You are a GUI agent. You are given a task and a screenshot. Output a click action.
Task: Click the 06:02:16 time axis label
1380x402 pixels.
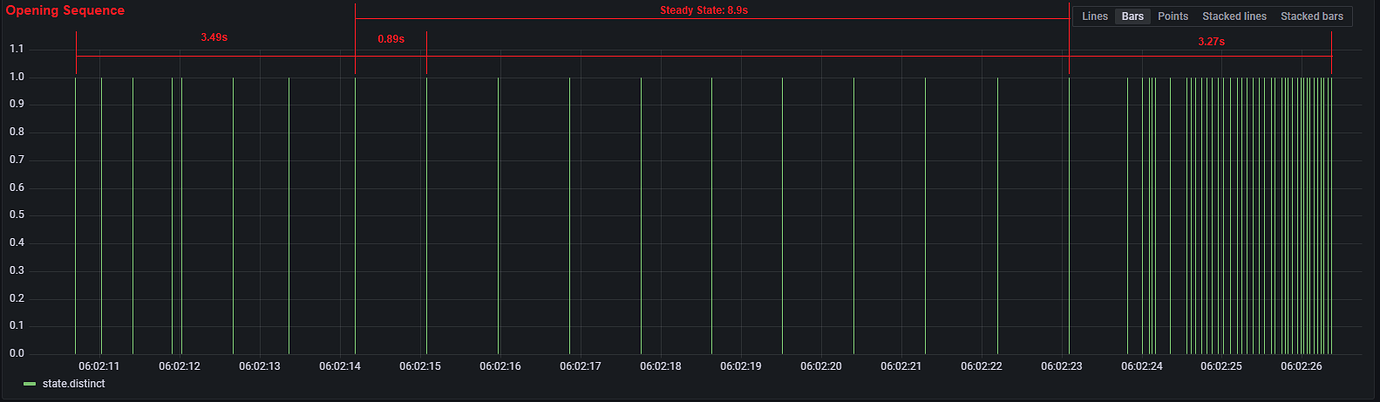(500, 366)
